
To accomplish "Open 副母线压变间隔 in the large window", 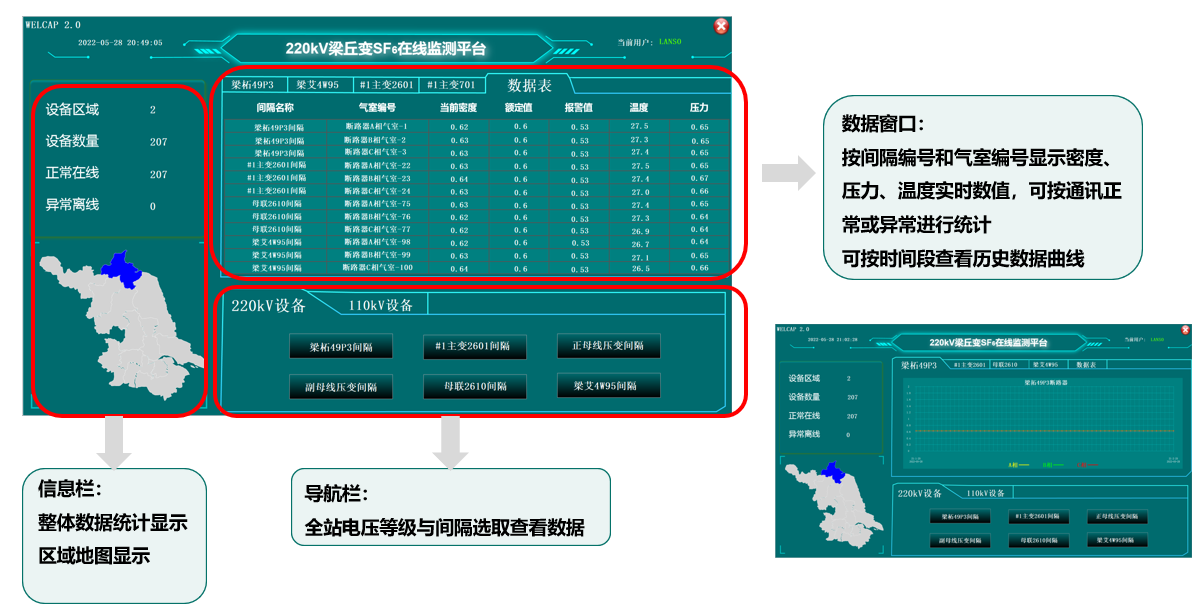I will [340, 386].
